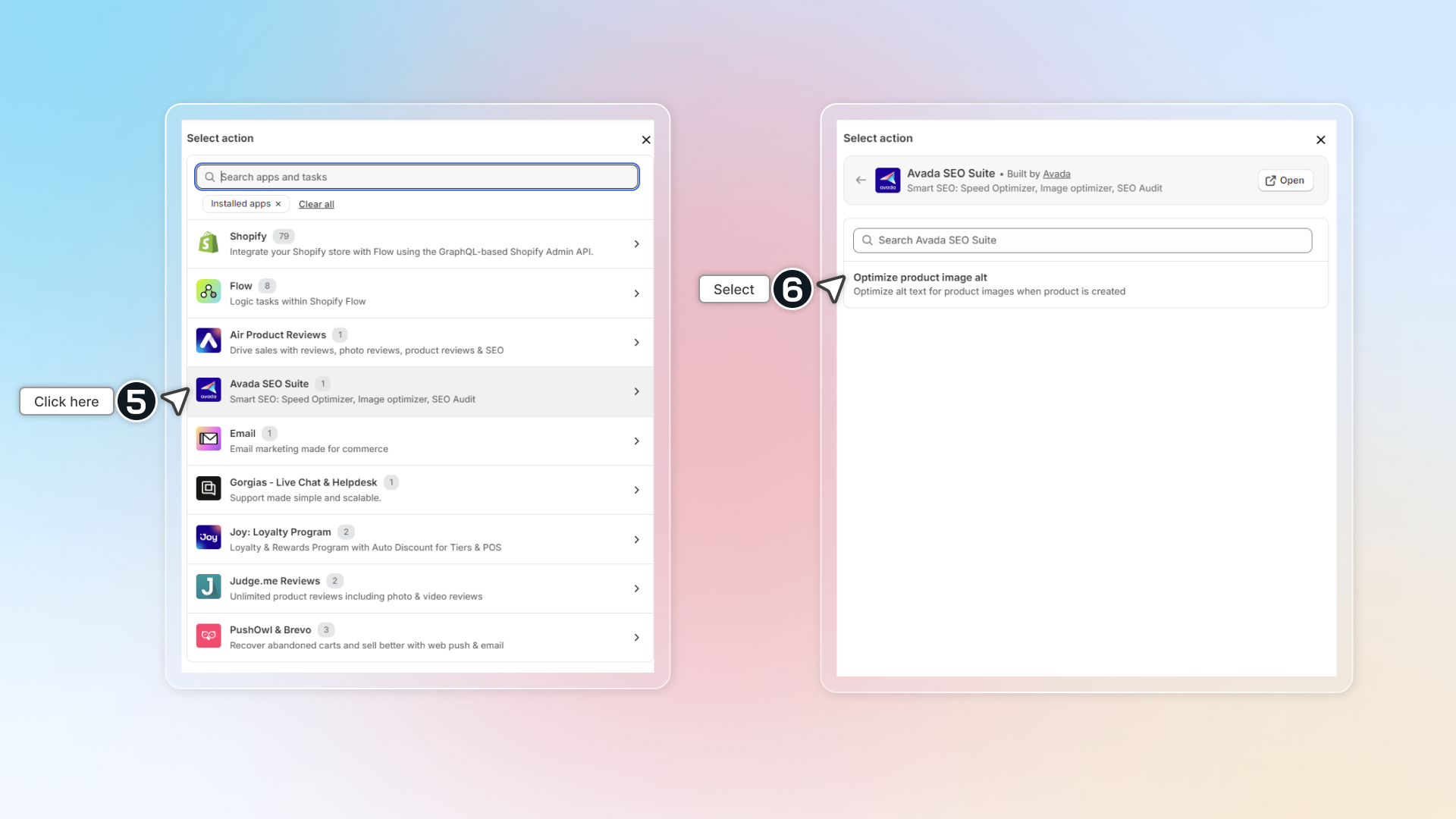The height and width of the screenshot is (819, 1456).
Task: Click the Gorgias Live Chat icon
Action: point(209,489)
